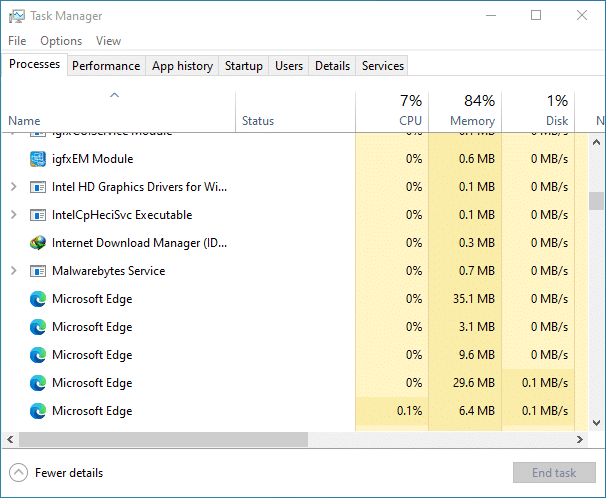Click the horizontal scrollbar left arrow
This screenshot has height=498, width=606.
(x=10, y=440)
